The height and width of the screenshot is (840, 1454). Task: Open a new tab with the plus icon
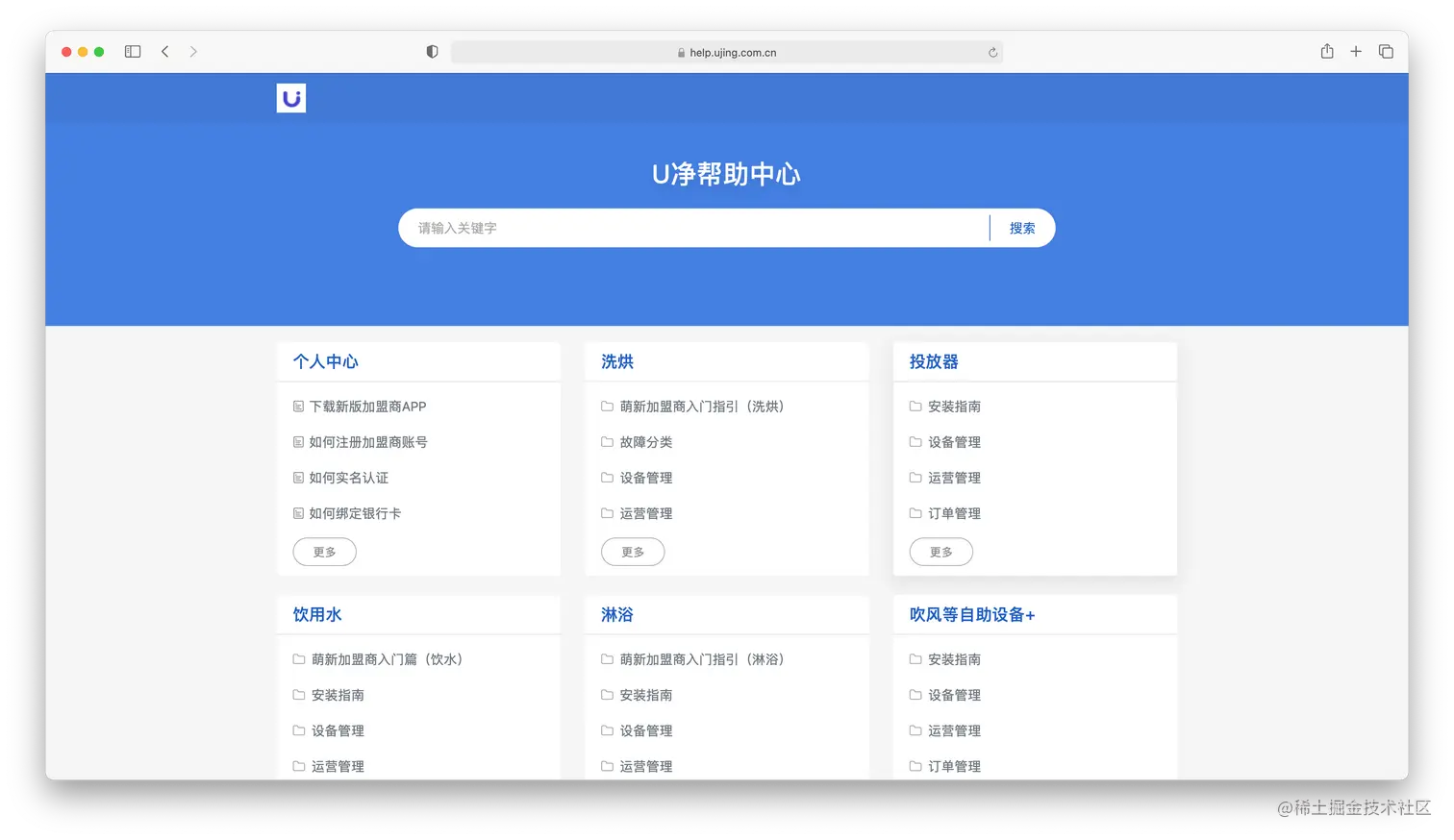point(1356,52)
